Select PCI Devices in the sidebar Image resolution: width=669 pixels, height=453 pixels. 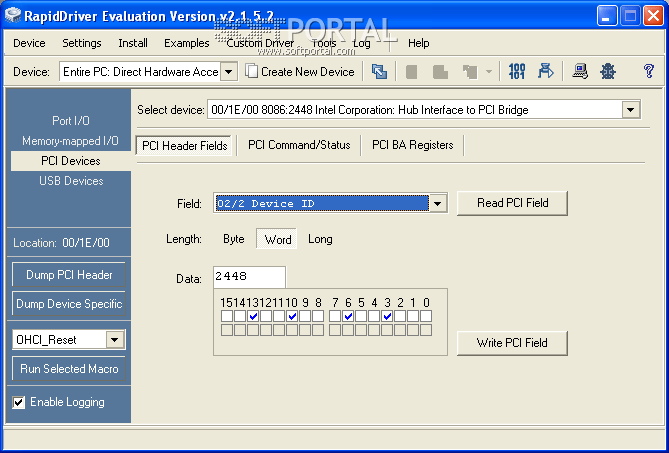[x=71, y=161]
